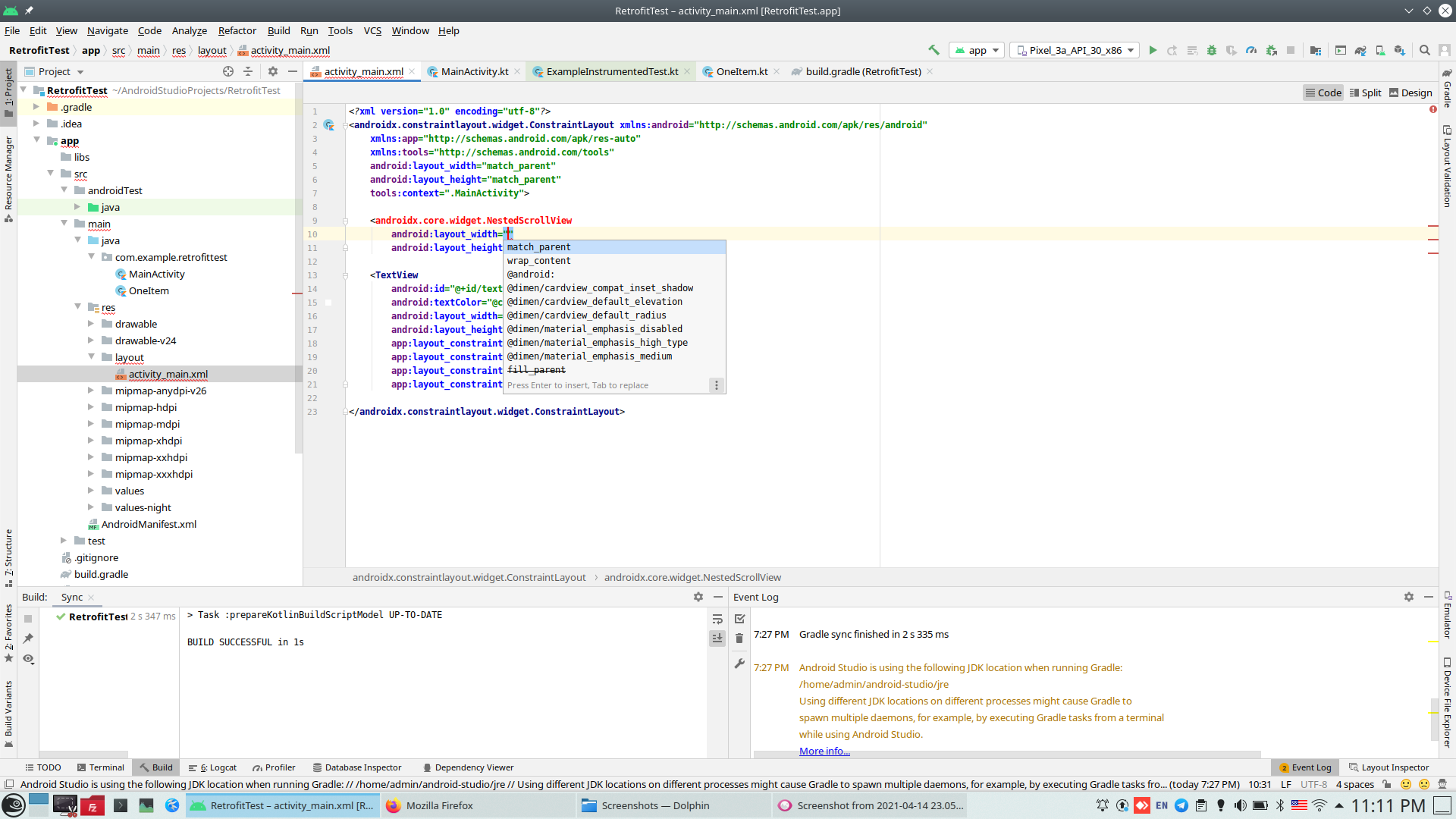
Task: Select wrap_content from autocomplete list
Action: tap(539, 261)
